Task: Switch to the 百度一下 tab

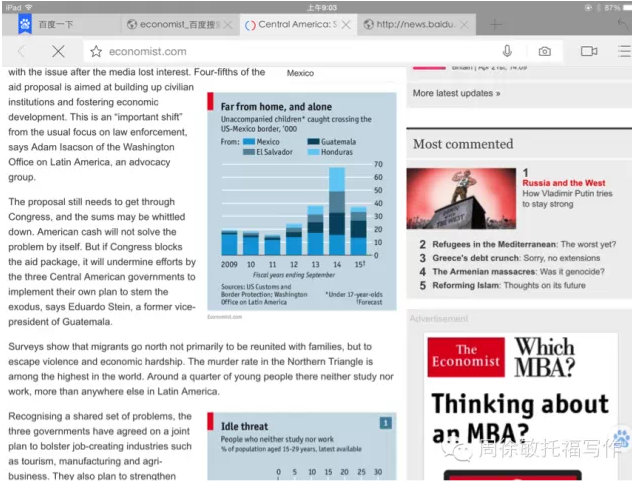Action: [x=60, y=23]
